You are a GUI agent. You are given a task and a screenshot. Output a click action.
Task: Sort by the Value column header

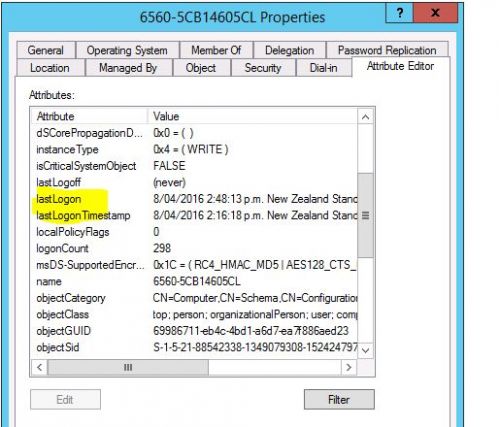[x=252, y=116]
